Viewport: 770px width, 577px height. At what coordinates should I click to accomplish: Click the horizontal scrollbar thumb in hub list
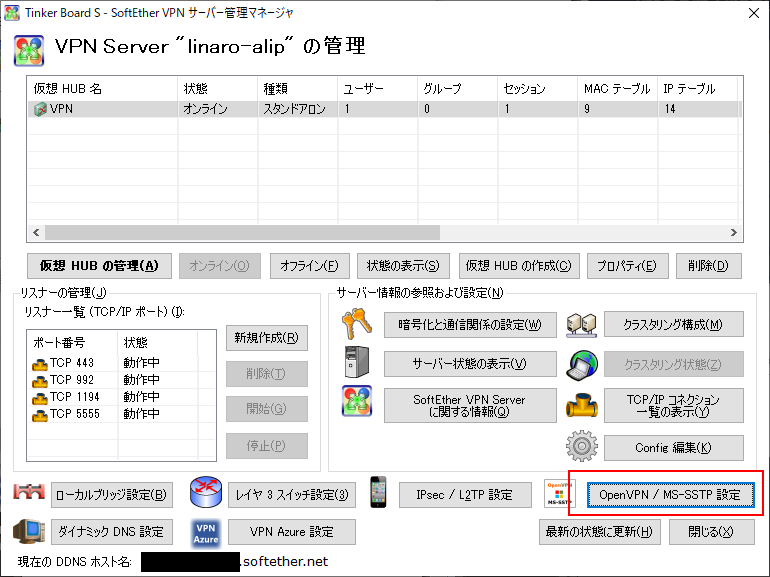(243, 233)
